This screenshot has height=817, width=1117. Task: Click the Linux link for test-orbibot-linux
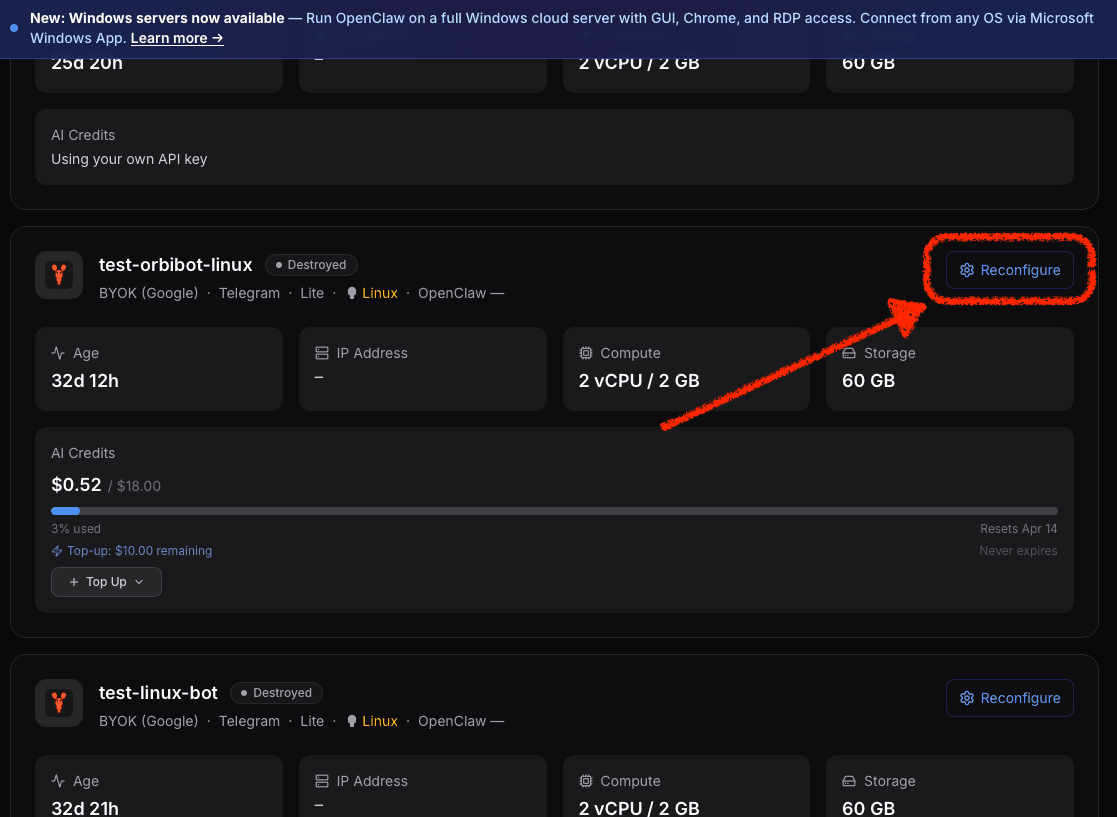[x=380, y=292]
